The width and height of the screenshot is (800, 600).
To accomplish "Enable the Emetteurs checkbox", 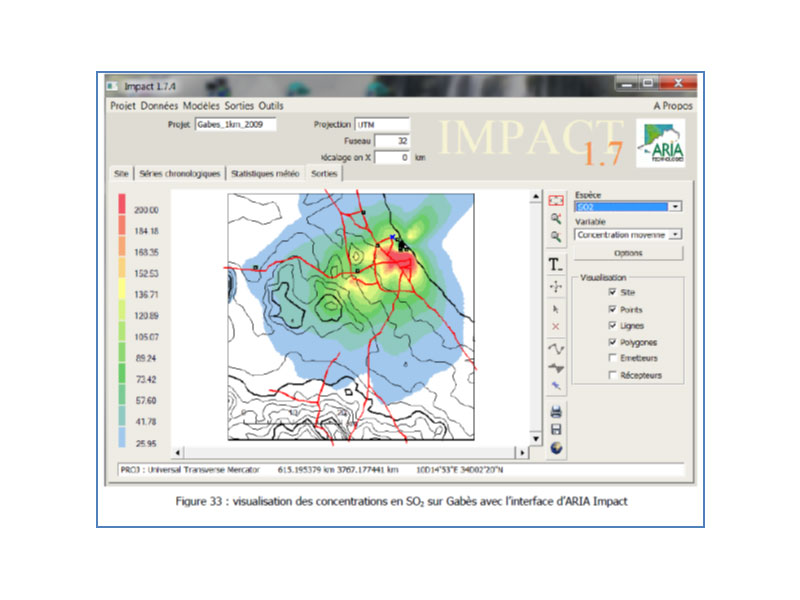I will coord(612,358).
